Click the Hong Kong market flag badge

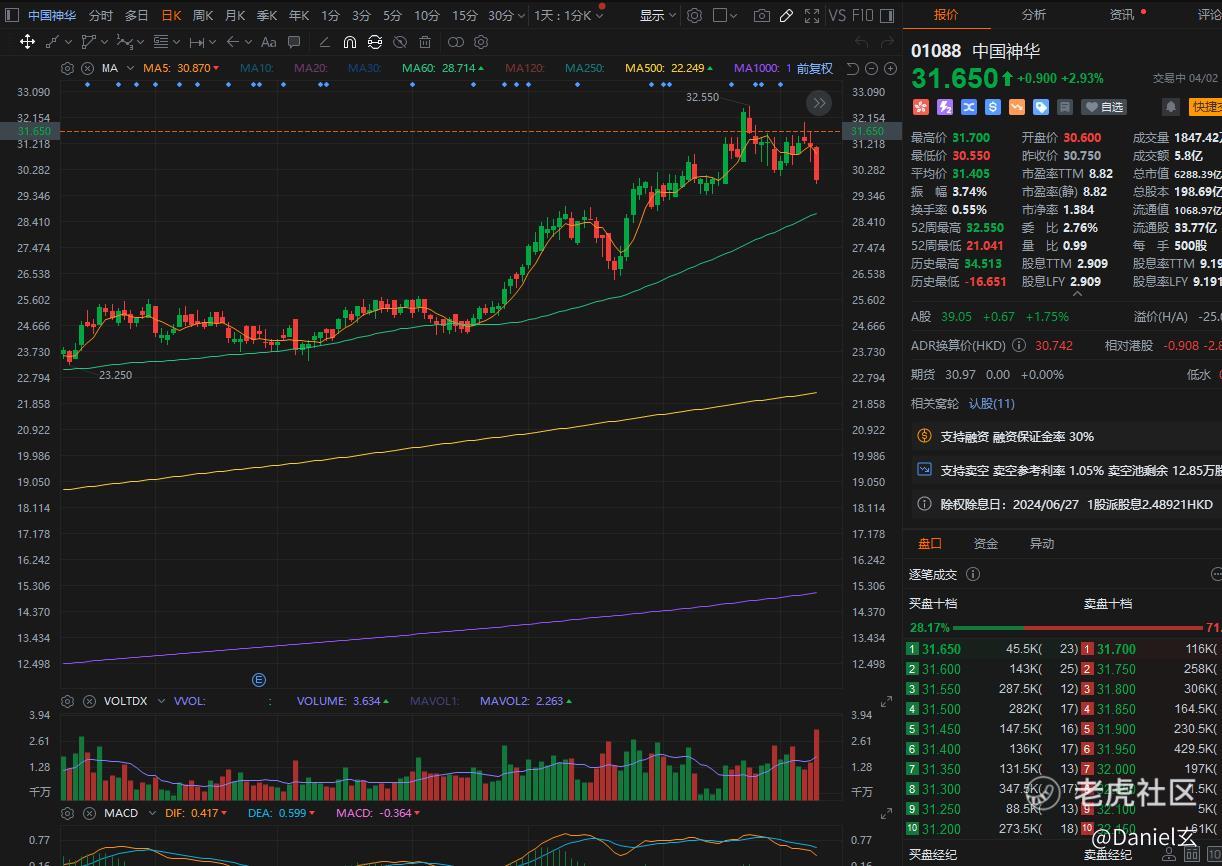920,107
